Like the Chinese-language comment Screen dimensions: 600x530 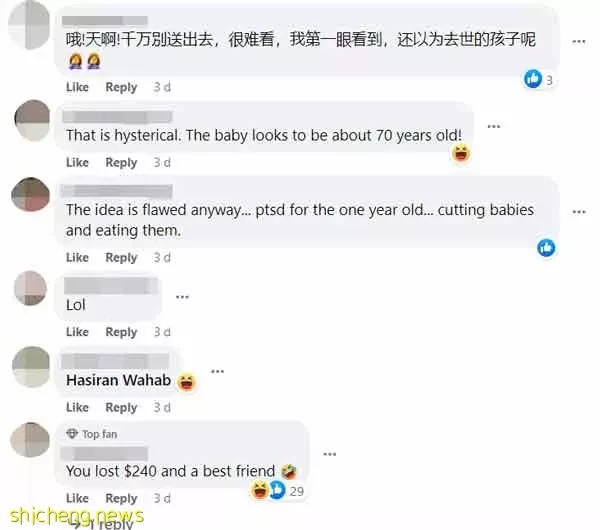(77, 87)
